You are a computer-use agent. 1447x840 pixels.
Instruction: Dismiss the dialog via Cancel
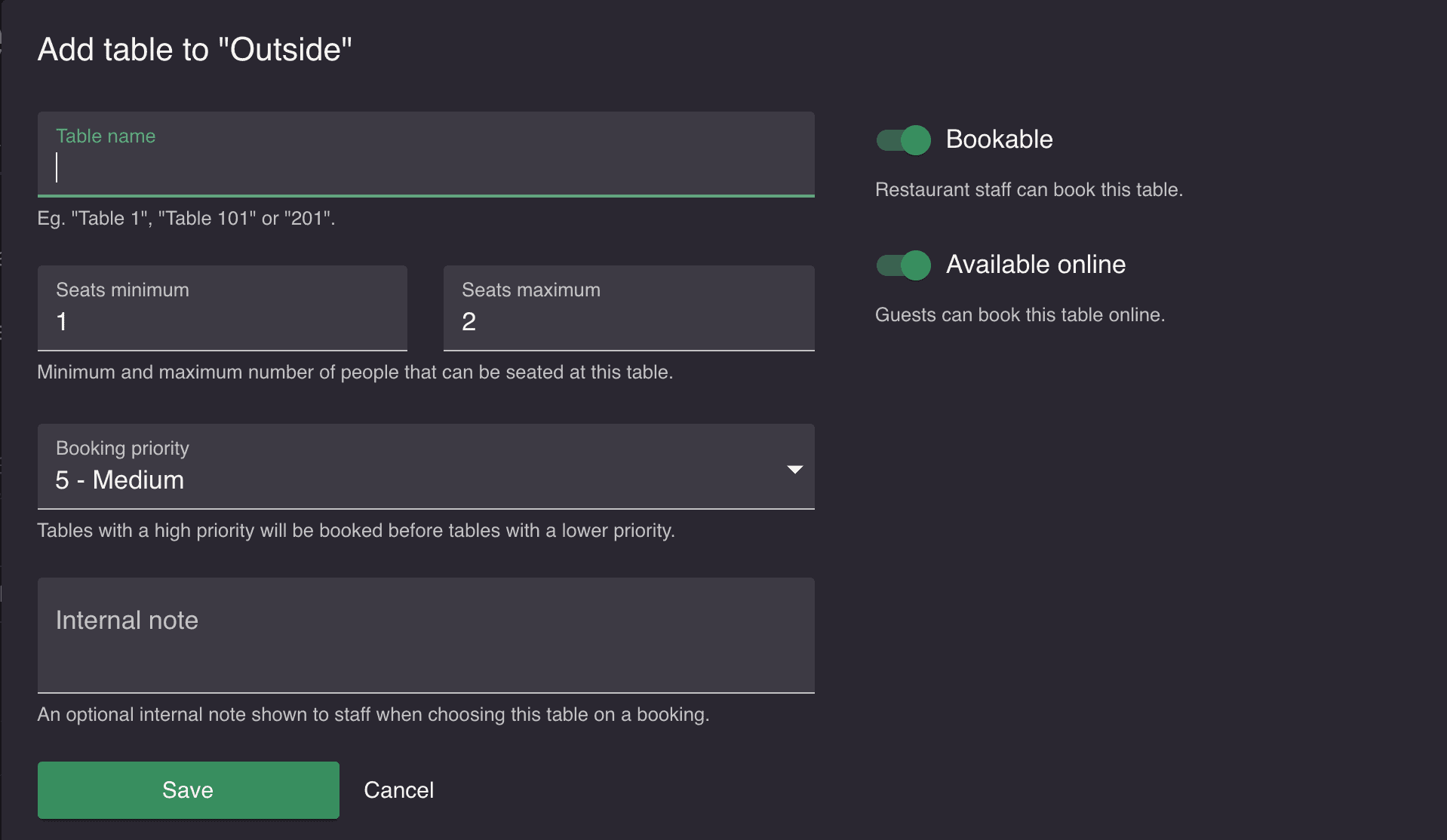coord(399,789)
